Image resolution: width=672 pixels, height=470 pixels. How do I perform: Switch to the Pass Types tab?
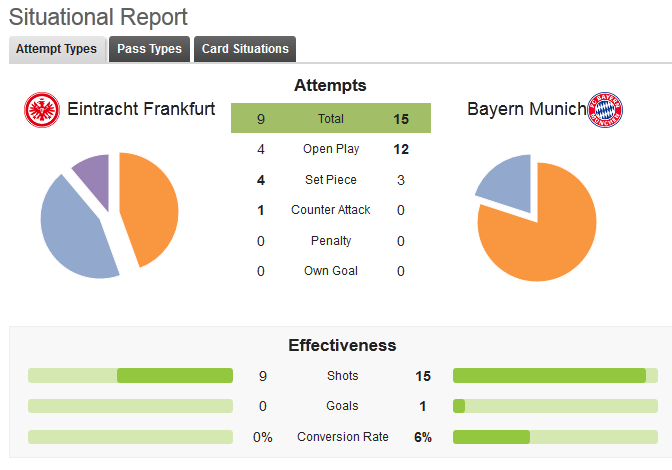tap(149, 49)
